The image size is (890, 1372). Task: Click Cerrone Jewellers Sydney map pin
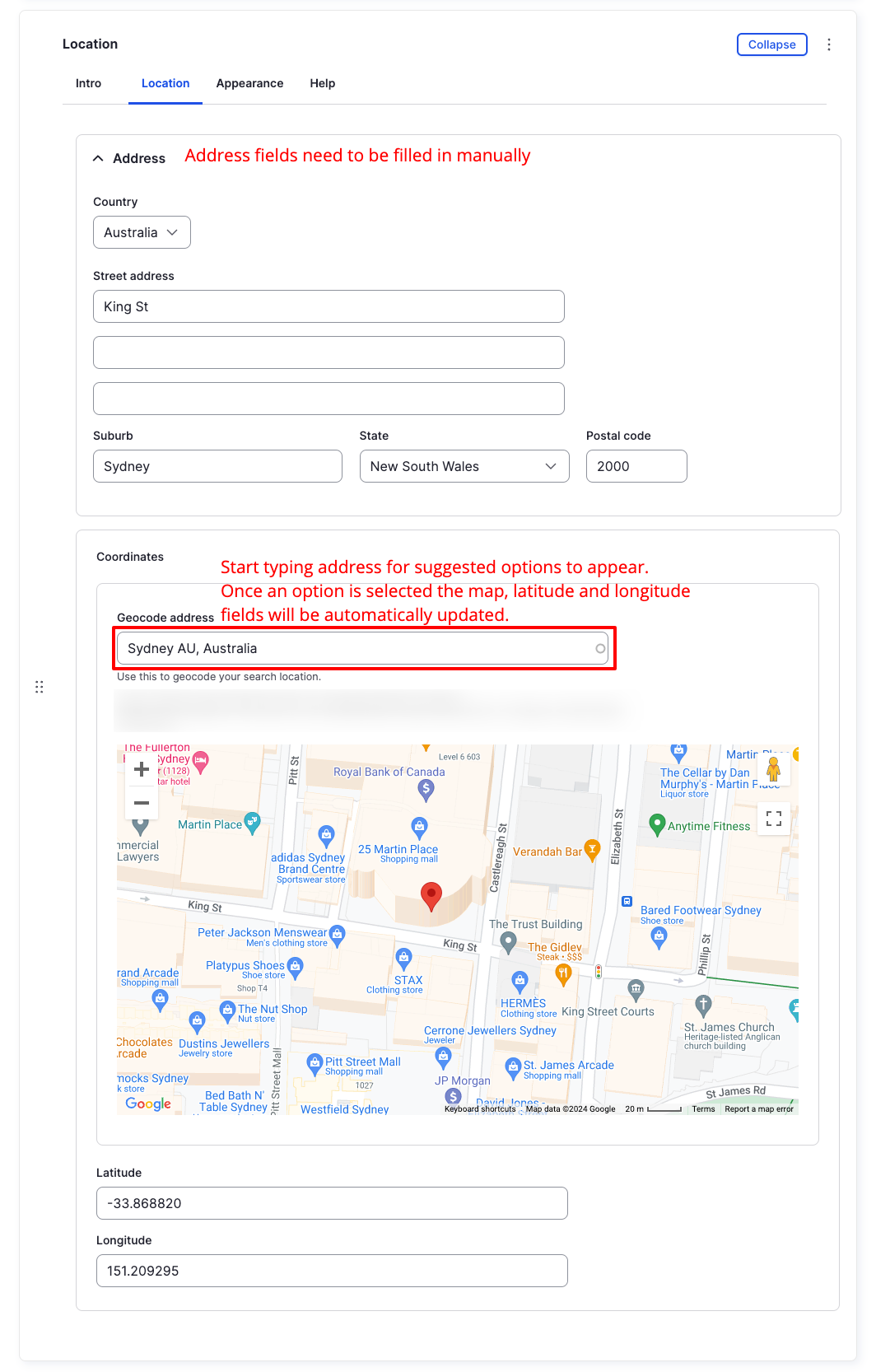[x=444, y=1059]
